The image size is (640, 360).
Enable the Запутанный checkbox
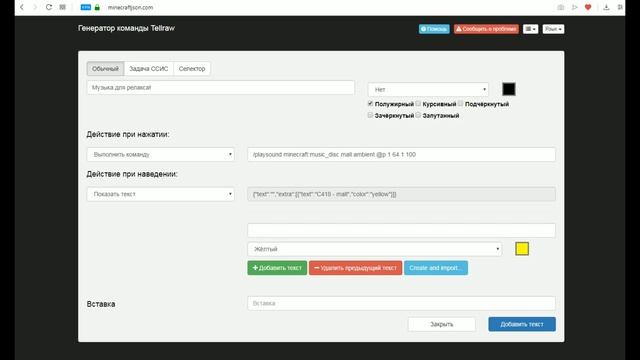coord(418,115)
